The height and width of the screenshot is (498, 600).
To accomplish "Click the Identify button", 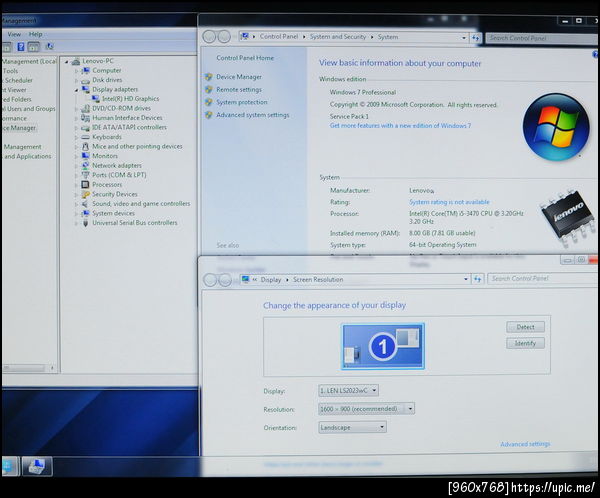I will [525, 343].
